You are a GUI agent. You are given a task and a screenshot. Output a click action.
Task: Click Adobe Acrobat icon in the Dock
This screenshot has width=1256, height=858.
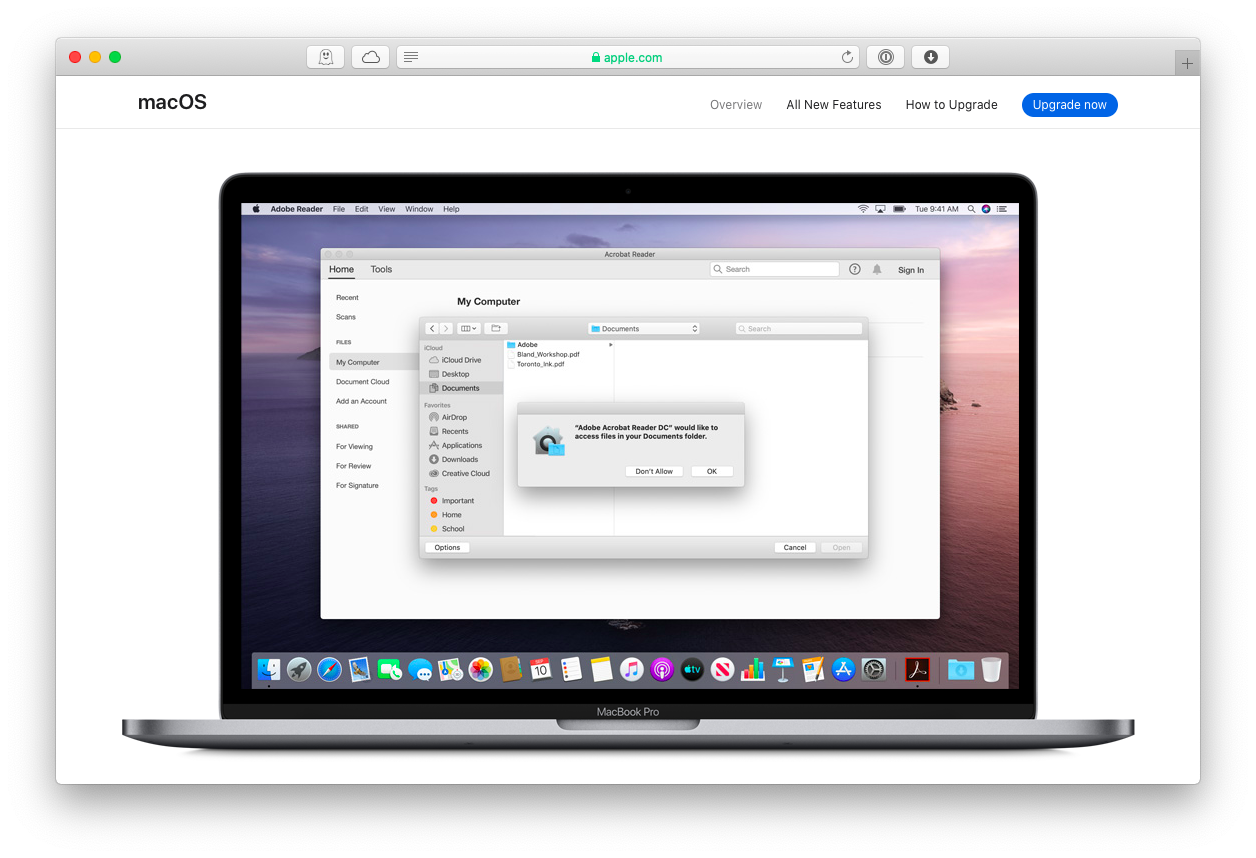click(x=918, y=669)
